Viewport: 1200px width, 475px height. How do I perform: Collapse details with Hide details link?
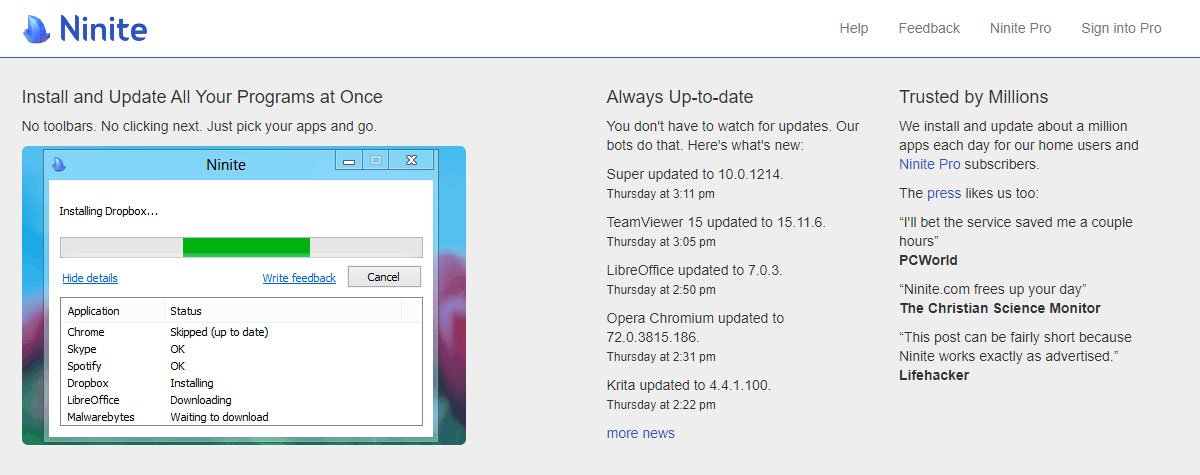tap(90, 278)
